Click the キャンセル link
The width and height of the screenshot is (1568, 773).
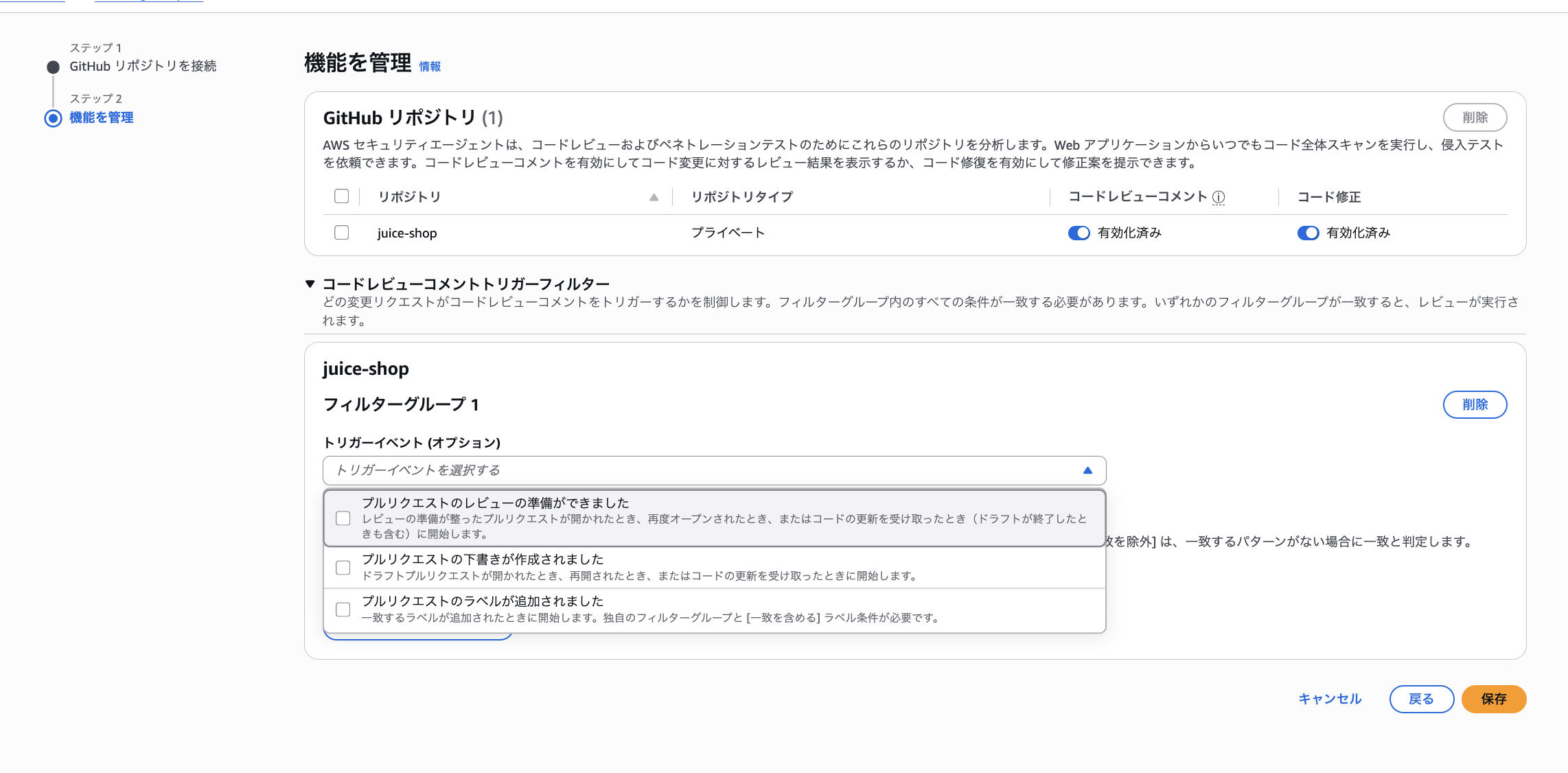click(1330, 699)
